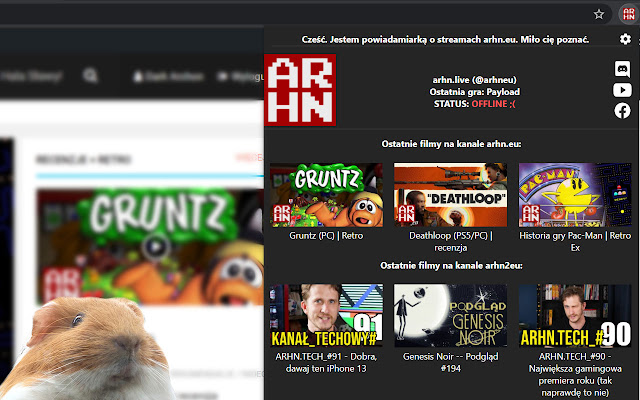Click the ARHN extension toolbar icon

pyautogui.click(x=629, y=15)
